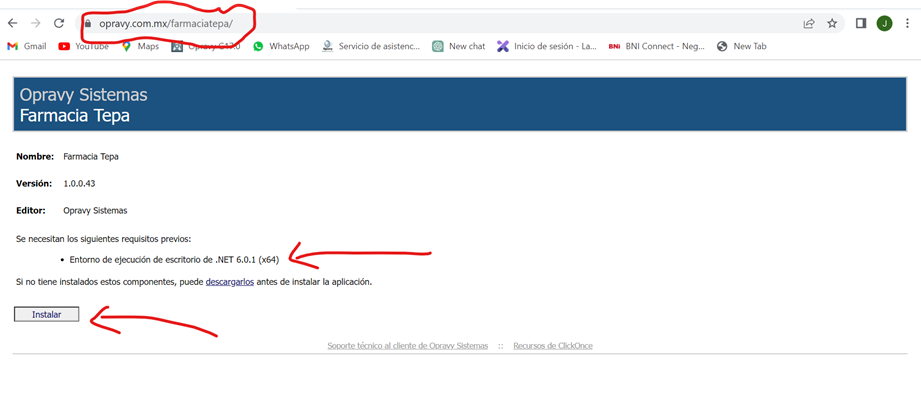The width and height of the screenshot is (921, 402).
Task: Click the Editor: label
Action: pyautogui.click(x=31, y=210)
